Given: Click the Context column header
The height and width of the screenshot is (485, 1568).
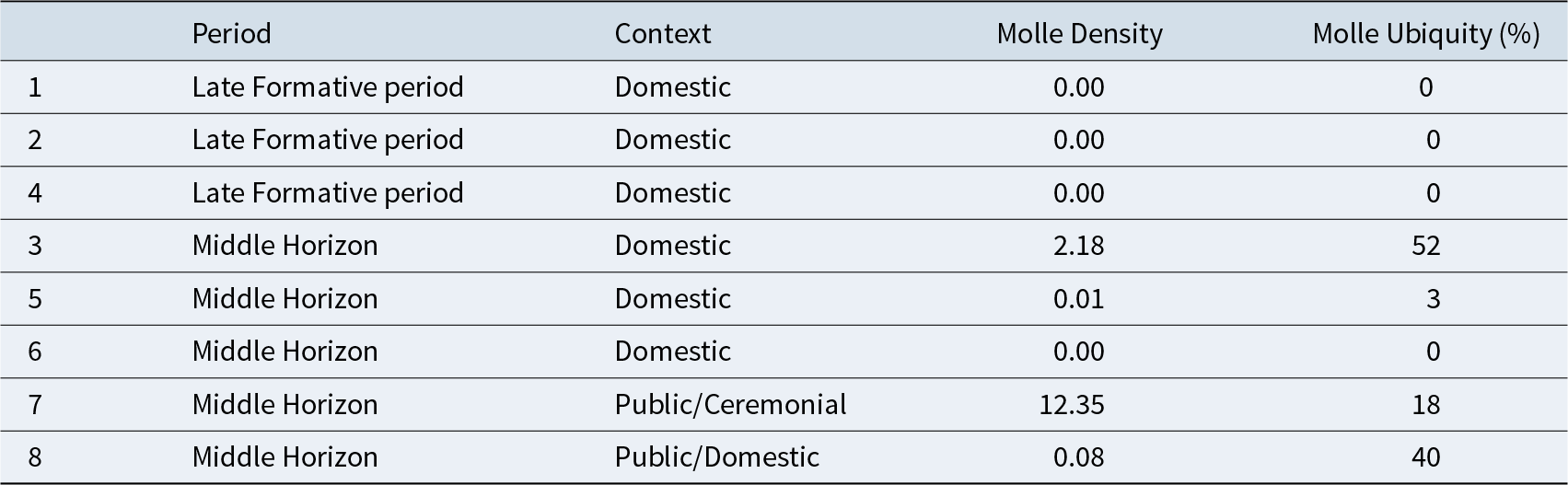Looking at the screenshot, I should coord(662,34).
